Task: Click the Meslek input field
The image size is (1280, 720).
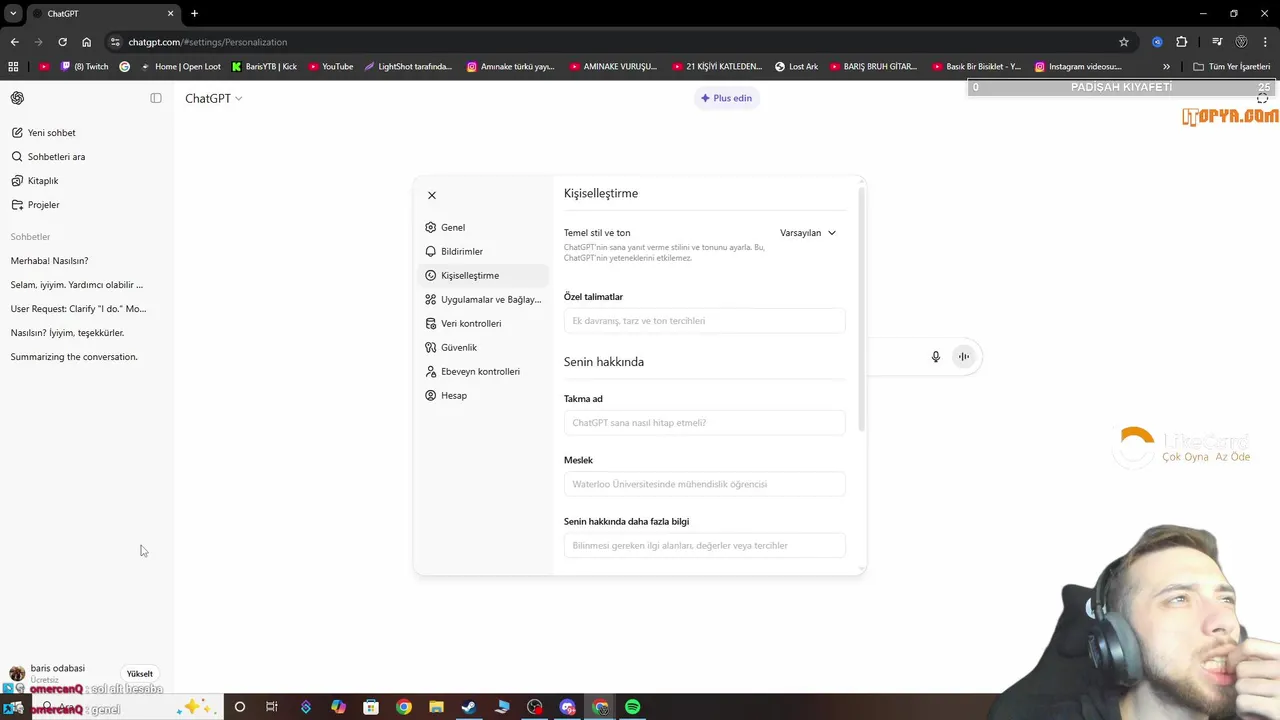Action: [704, 484]
